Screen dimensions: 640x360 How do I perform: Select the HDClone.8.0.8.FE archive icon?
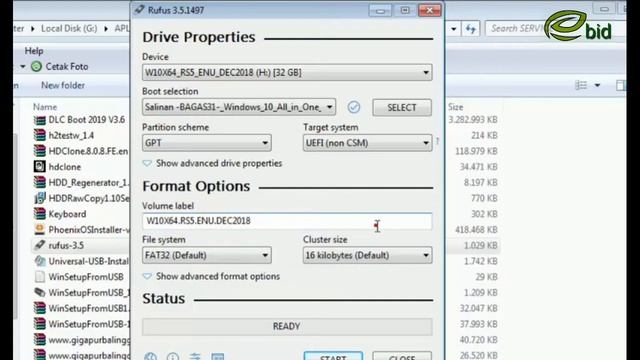[40, 151]
